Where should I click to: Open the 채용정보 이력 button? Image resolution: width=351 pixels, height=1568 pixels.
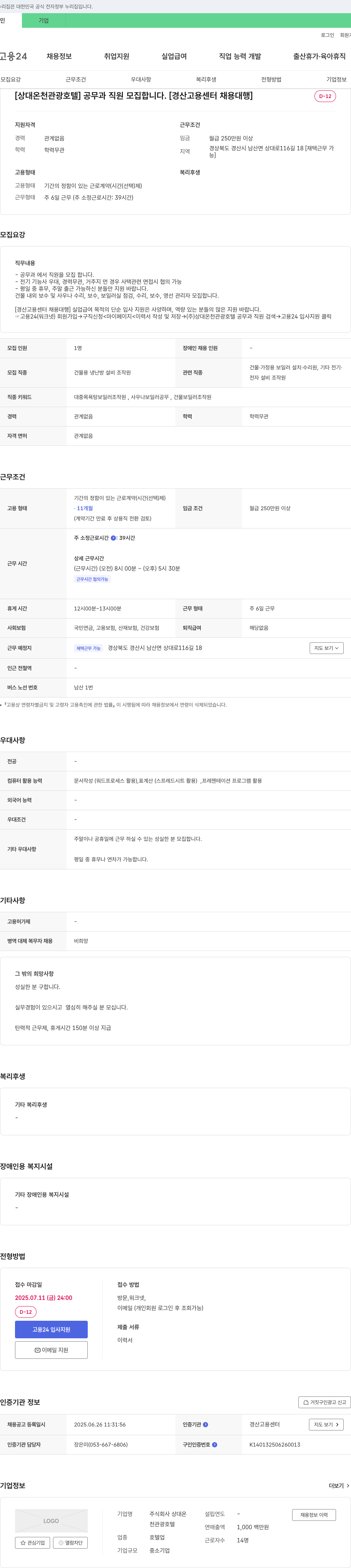[314, 1515]
